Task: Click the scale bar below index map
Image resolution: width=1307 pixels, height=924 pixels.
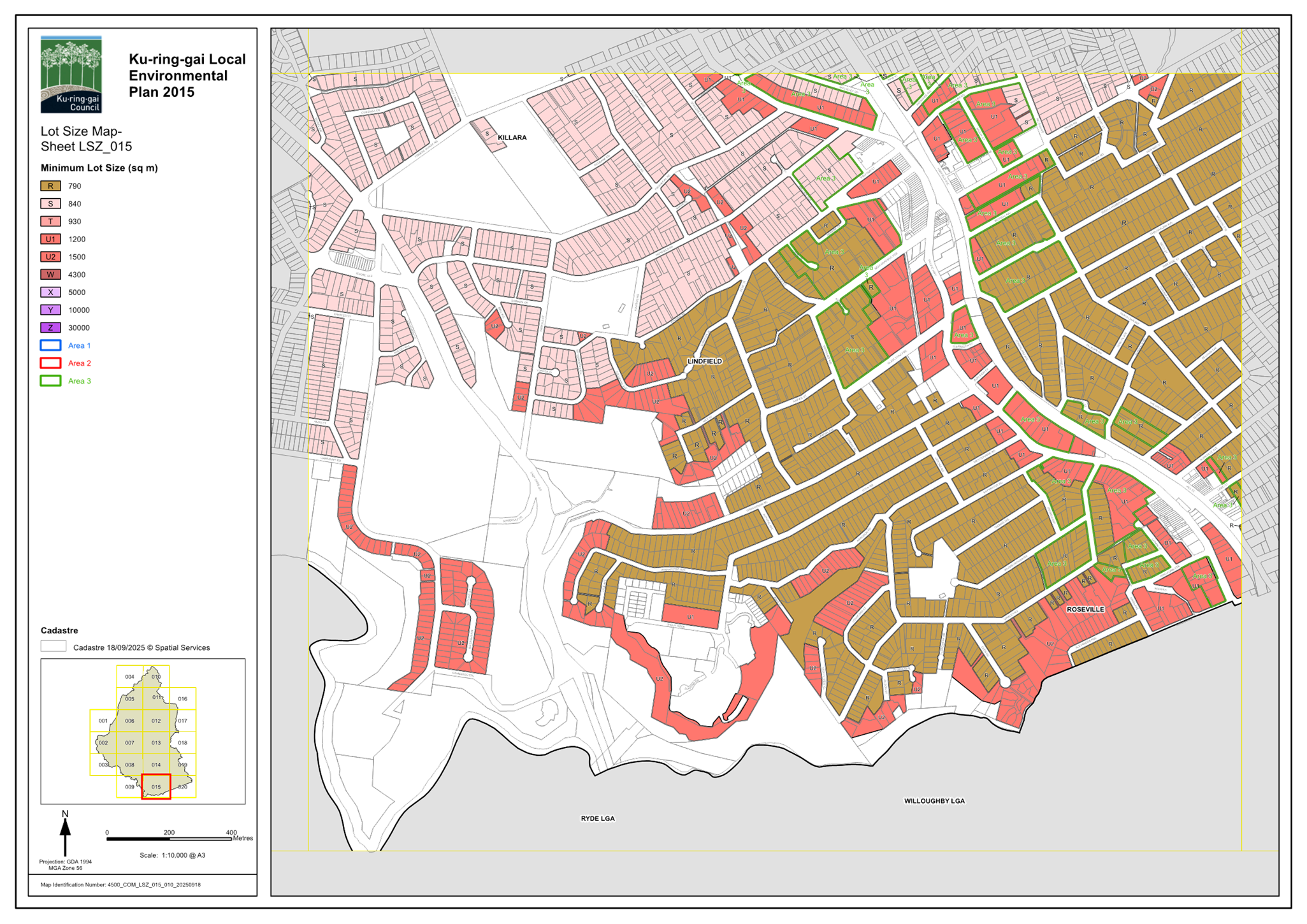Action: (169, 839)
